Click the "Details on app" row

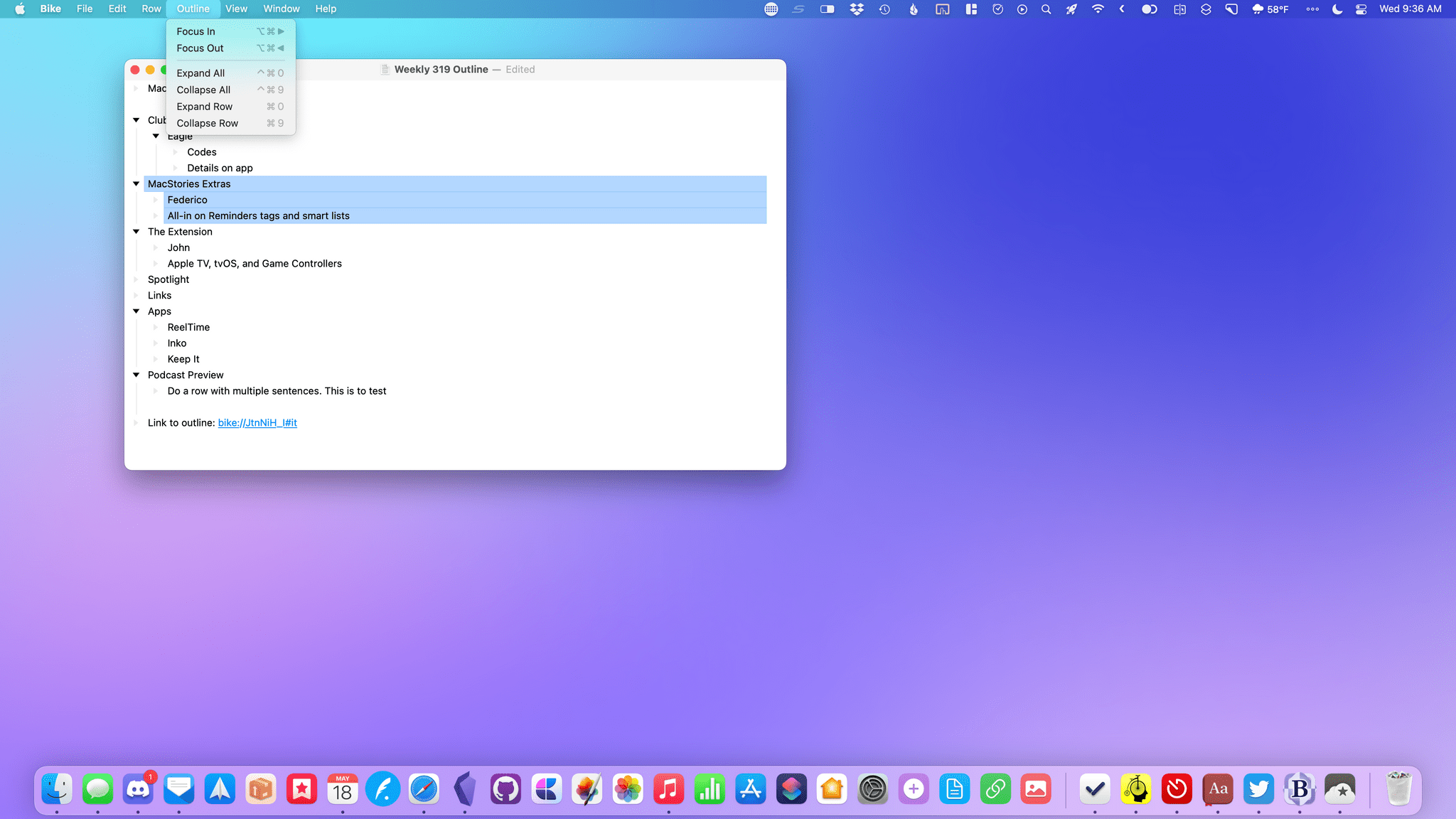(220, 168)
